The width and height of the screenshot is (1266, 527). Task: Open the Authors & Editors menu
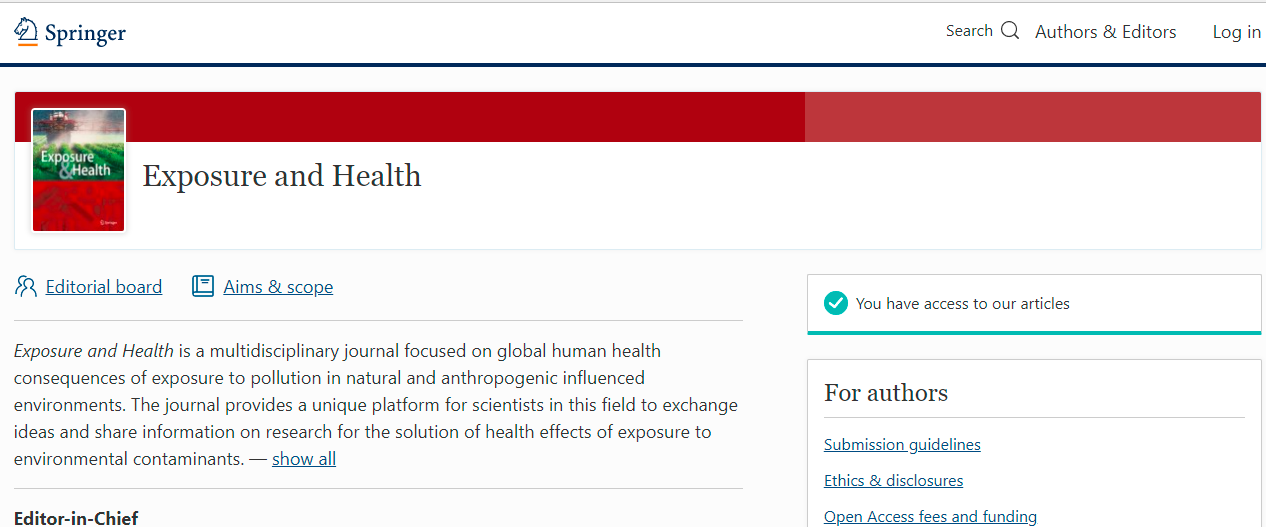(1105, 32)
